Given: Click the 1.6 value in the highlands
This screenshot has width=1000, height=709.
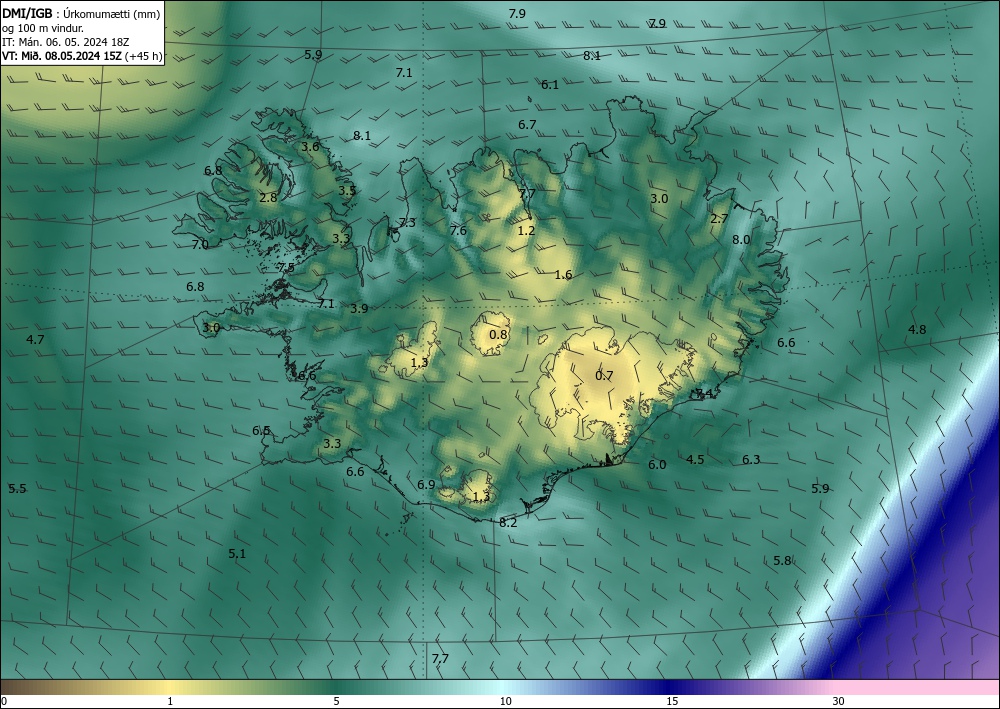Looking at the screenshot, I should 563,275.
